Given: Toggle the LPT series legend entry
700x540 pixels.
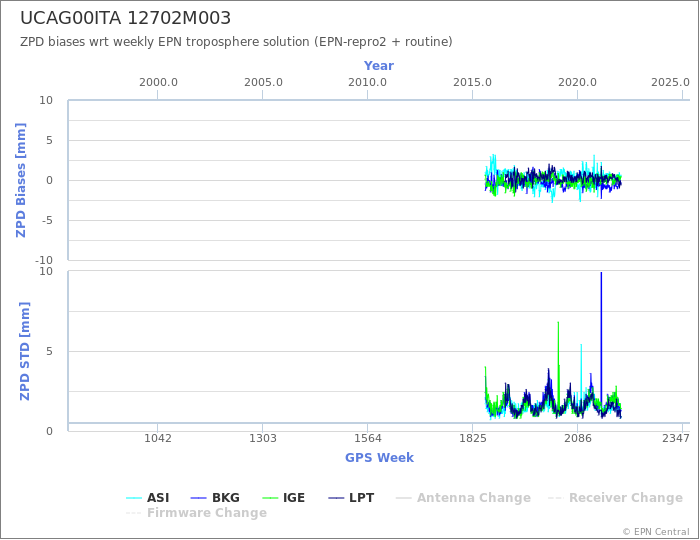Looking at the screenshot, I should (x=351, y=498).
